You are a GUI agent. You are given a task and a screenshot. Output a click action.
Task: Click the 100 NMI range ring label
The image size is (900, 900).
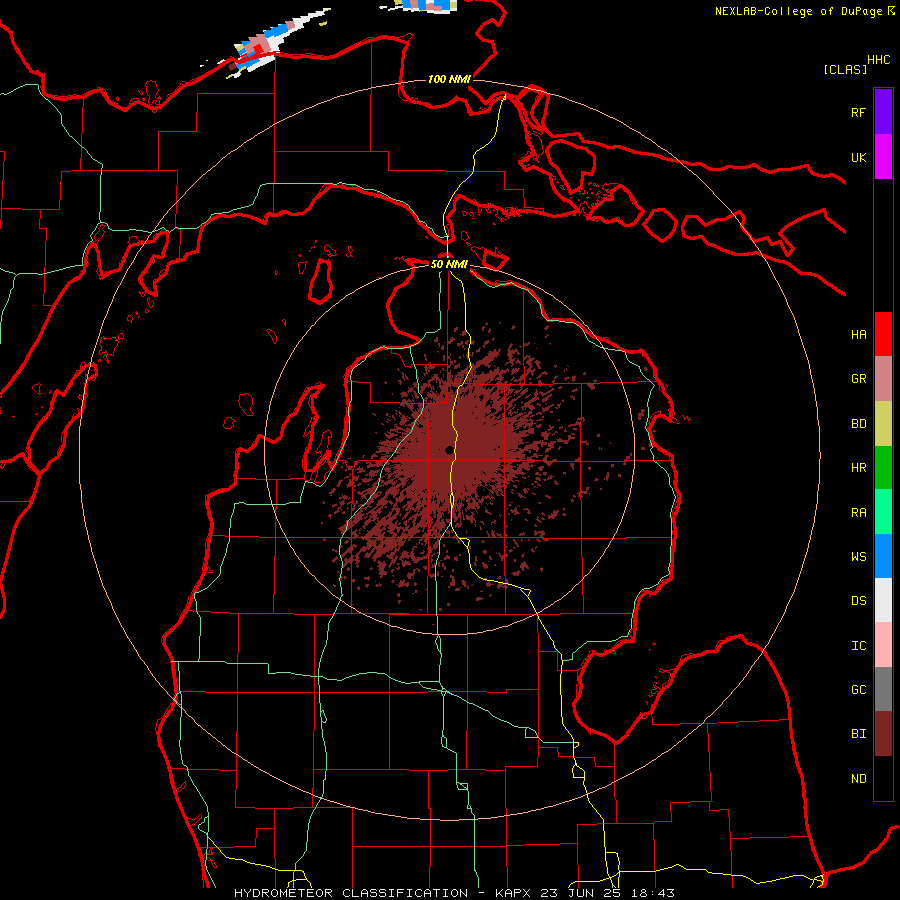(x=449, y=79)
